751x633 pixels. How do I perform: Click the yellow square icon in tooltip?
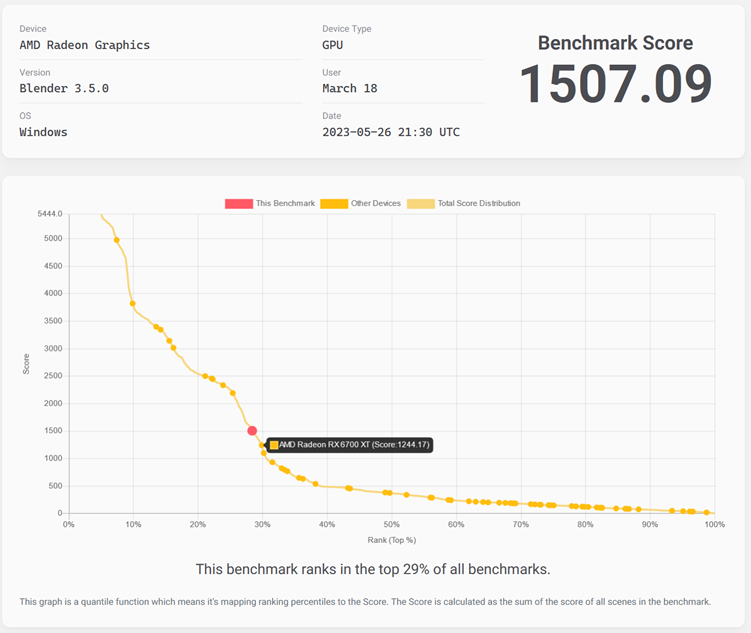pyautogui.click(x=274, y=445)
